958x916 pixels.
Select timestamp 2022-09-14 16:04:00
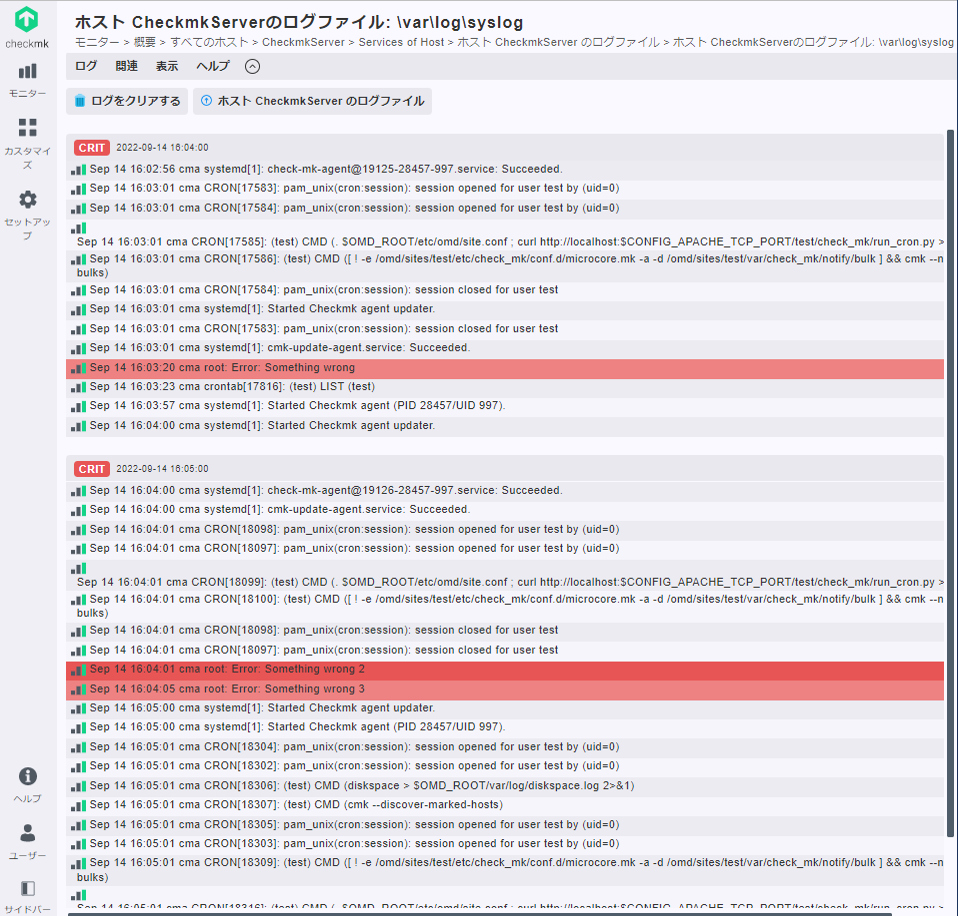162,148
